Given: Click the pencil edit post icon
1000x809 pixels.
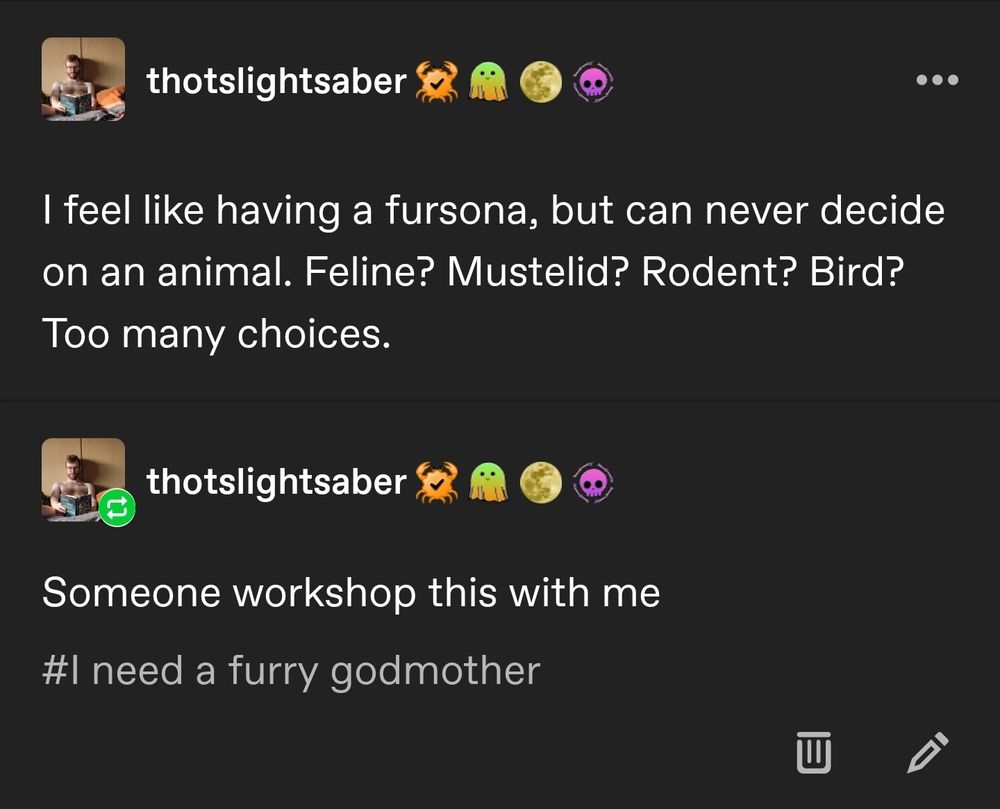Looking at the screenshot, I should click(926, 752).
